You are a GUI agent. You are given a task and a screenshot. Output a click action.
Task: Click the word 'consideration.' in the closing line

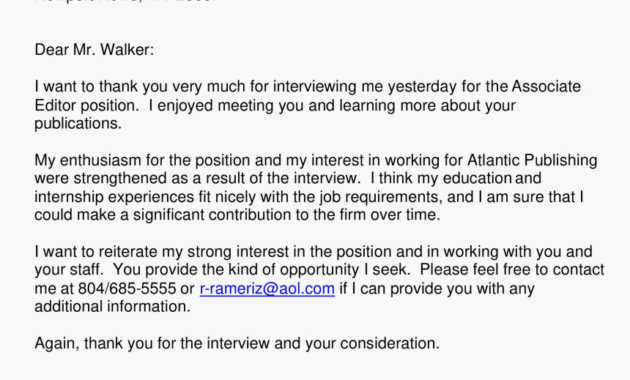pos(390,343)
